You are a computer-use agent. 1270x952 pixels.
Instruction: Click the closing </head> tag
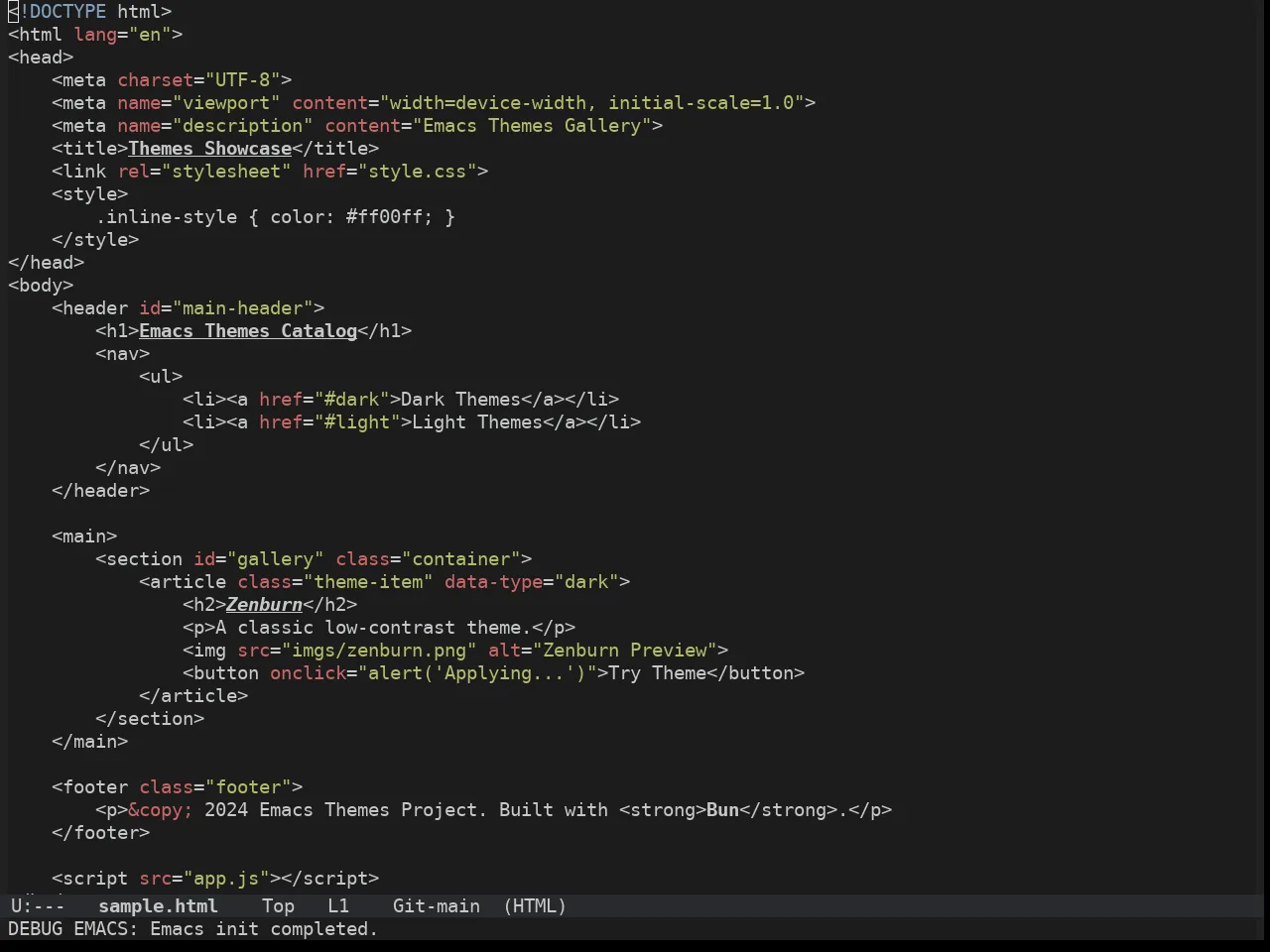pyautogui.click(x=47, y=263)
